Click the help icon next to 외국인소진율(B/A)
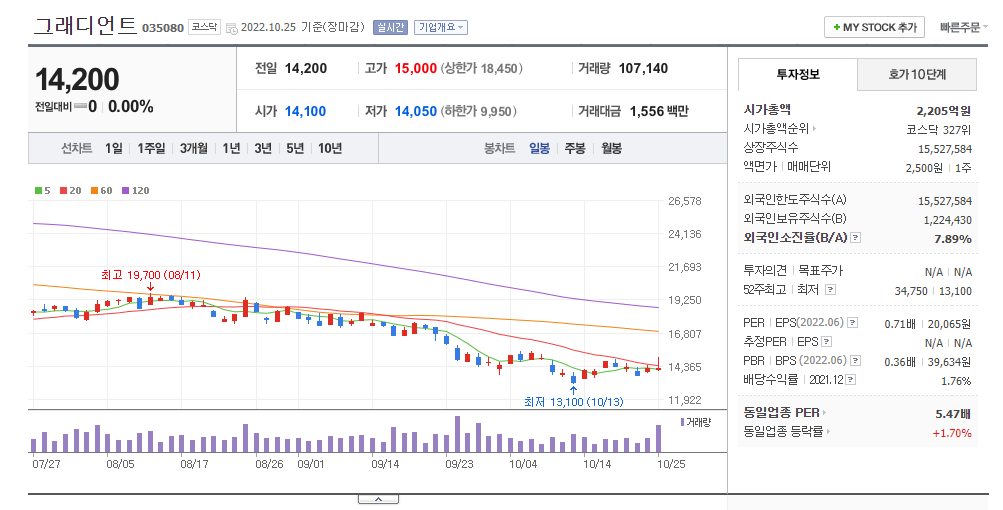This screenshot has width=1003, height=510. point(855,238)
